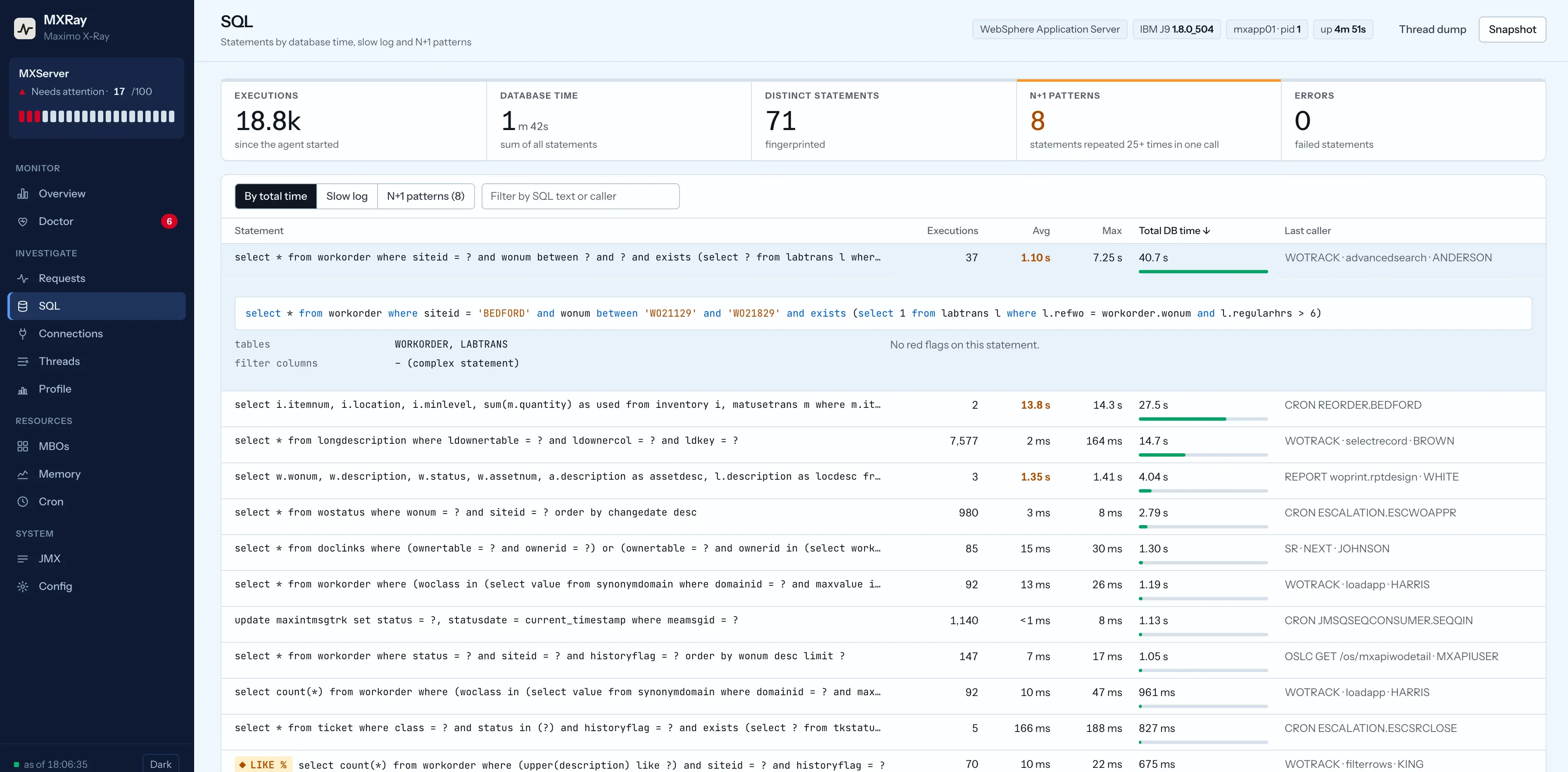
Task: Open Cron clock icon
Action: tap(23, 501)
